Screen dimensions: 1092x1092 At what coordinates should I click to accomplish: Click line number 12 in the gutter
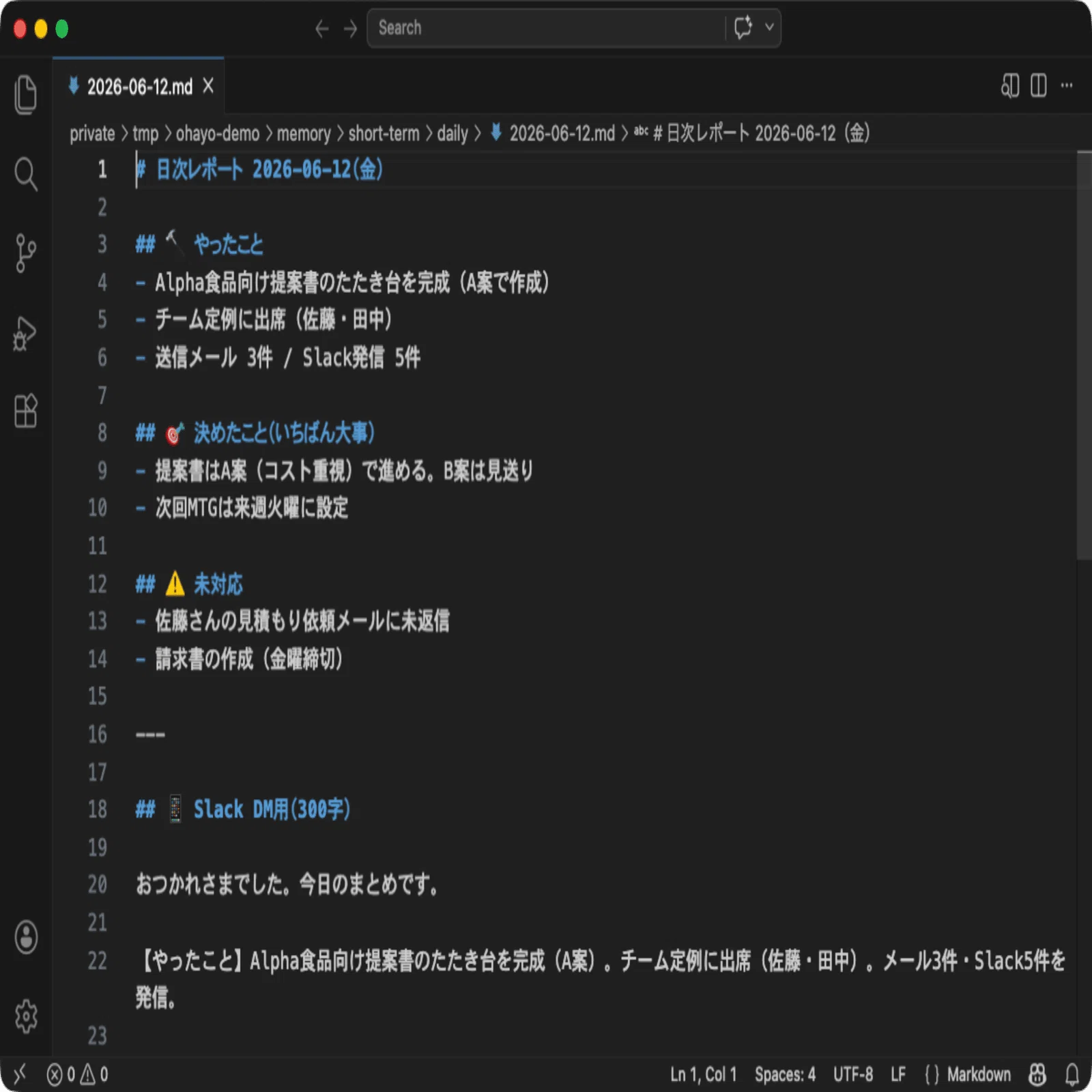tap(98, 584)
